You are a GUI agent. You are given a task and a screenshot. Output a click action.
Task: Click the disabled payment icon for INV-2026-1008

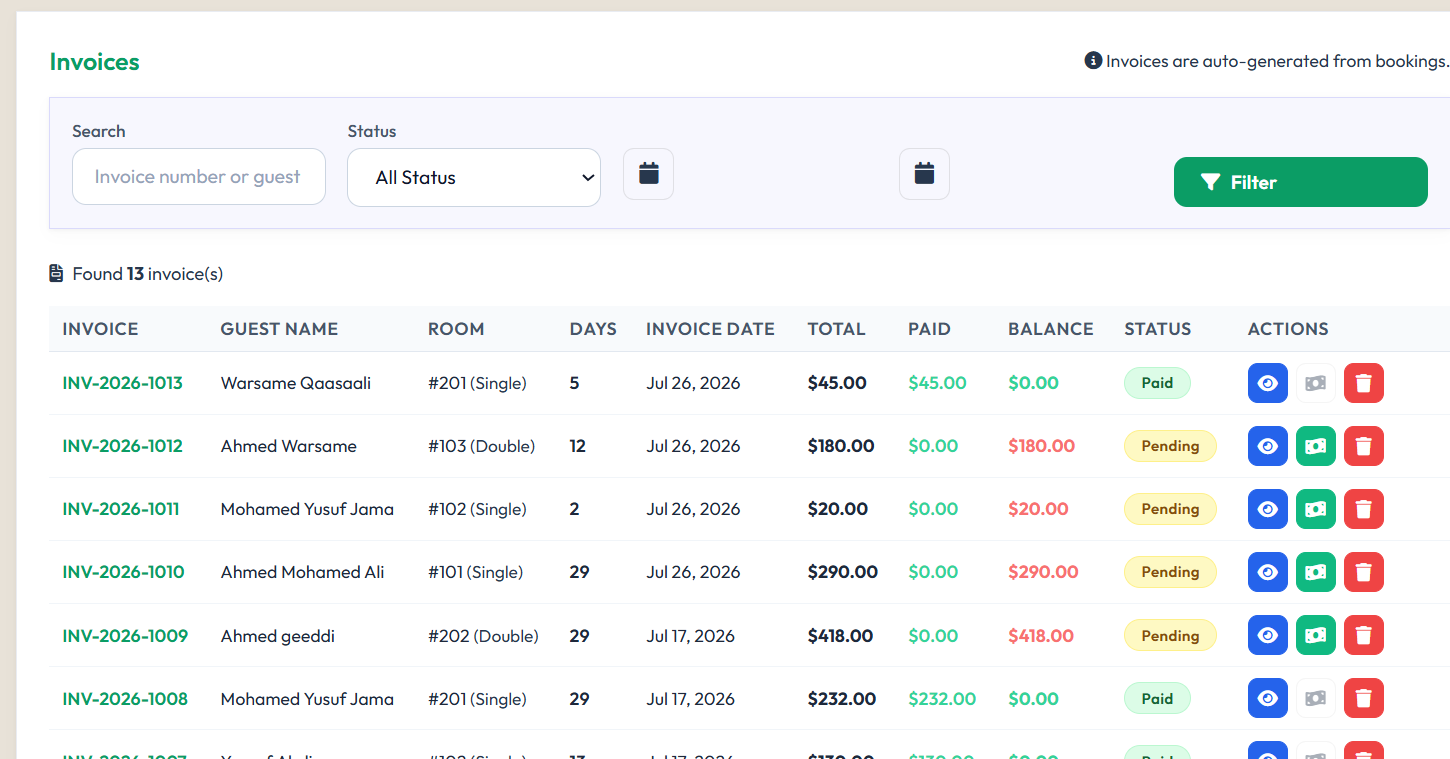click(1316, 698)
